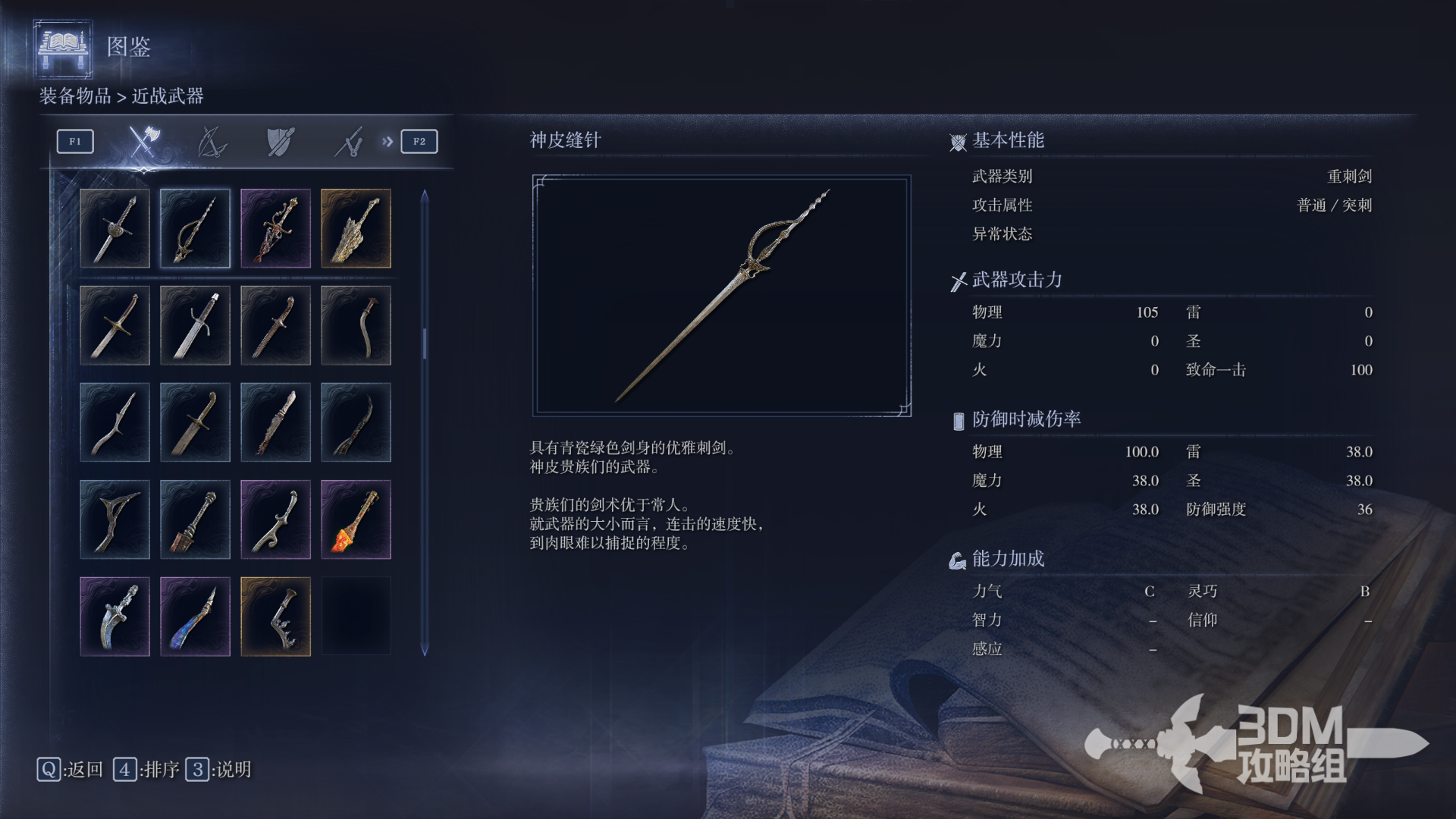Select the serrated golden-framed curved sword

[x=275, y=617]
